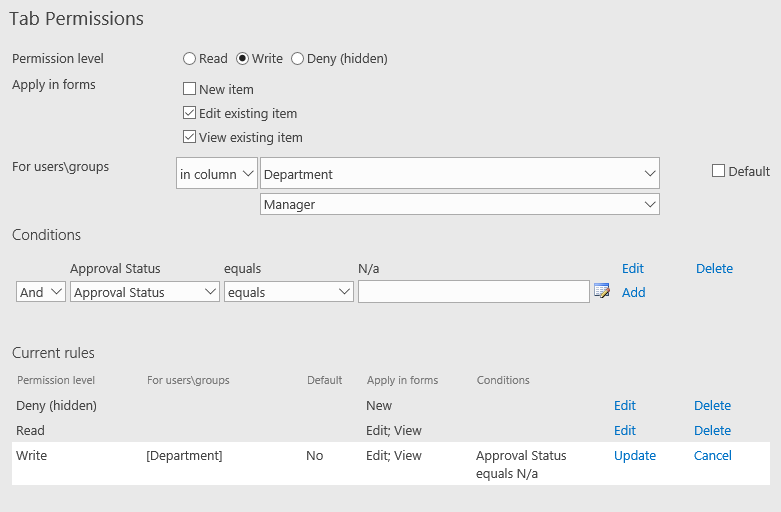Edit the Approval Status condition
This screenshot has height=512, width=781.
click(633, 268)
